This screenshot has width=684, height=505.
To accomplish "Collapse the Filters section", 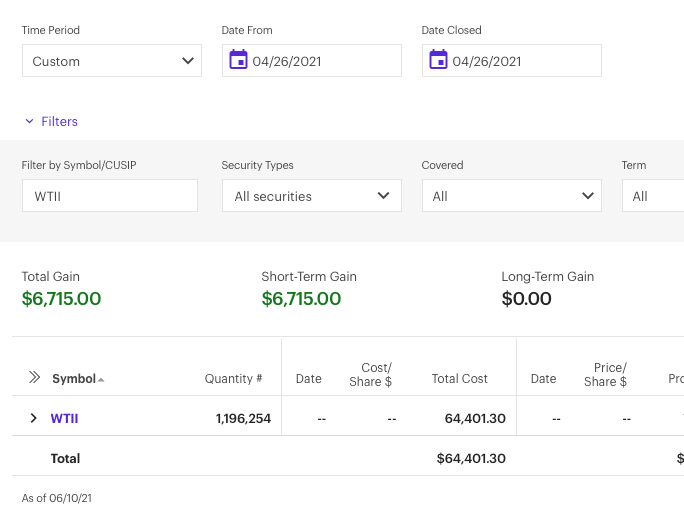I will (x=51, y=121).
